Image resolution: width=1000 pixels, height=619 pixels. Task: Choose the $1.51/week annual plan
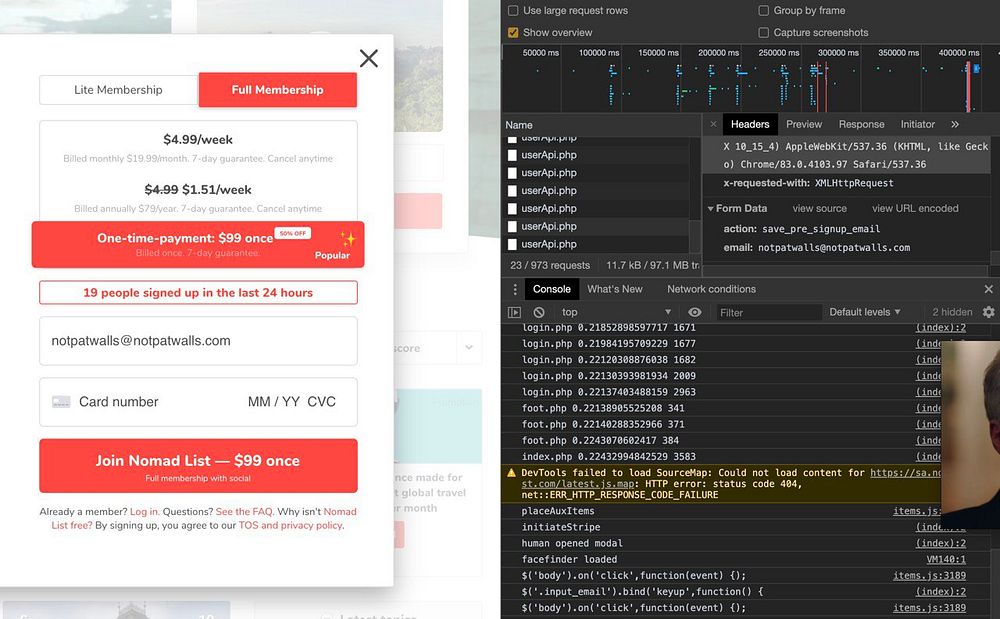coord(198,198)
